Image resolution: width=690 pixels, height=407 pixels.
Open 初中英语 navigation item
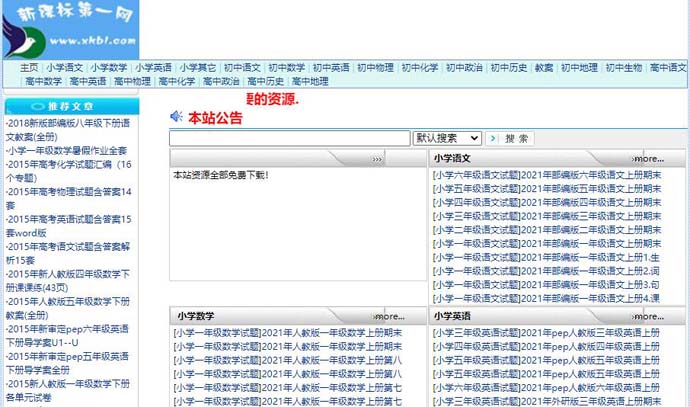pos(331,68)
